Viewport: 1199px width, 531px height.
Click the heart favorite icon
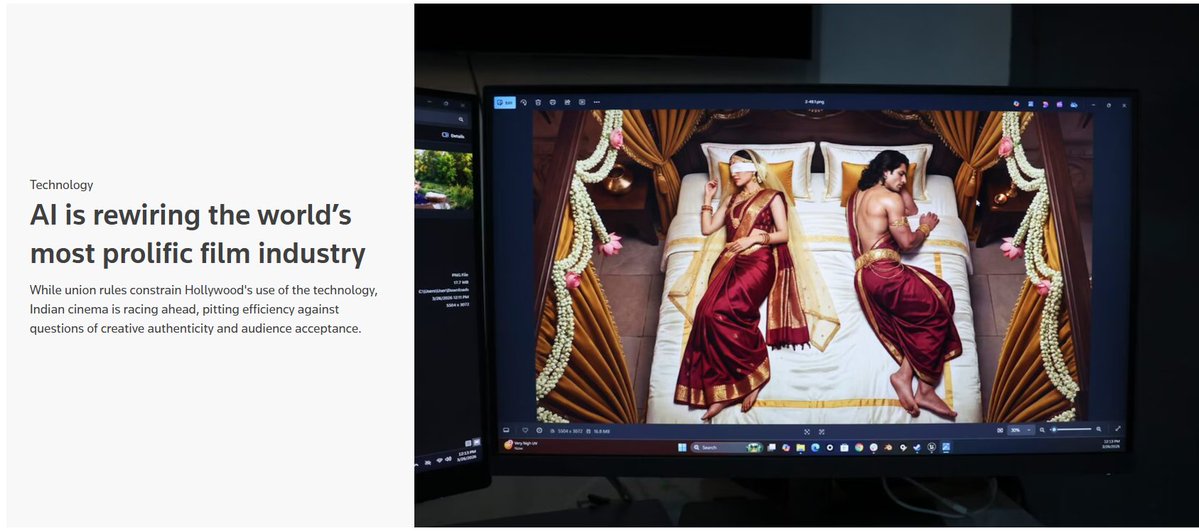click(x=525, y=431)
